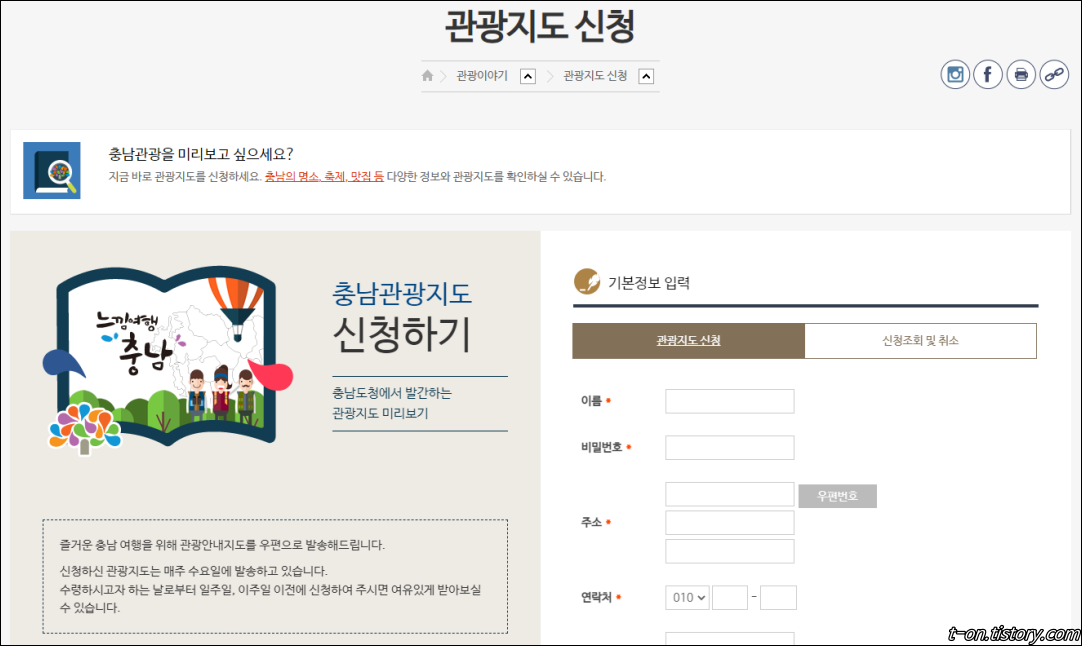Share page via Facebook icon
Screen dimensions: 1082x646
988,75
